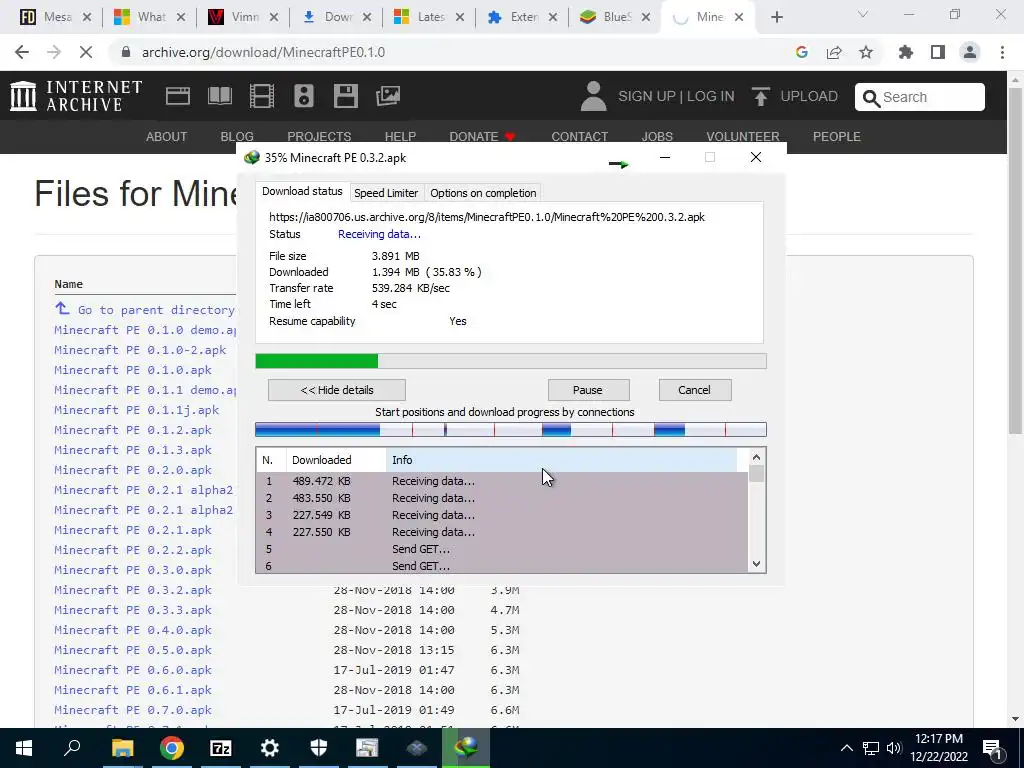
Task: Open the Internet Archive web icon
Action: [x=178, y=96]
